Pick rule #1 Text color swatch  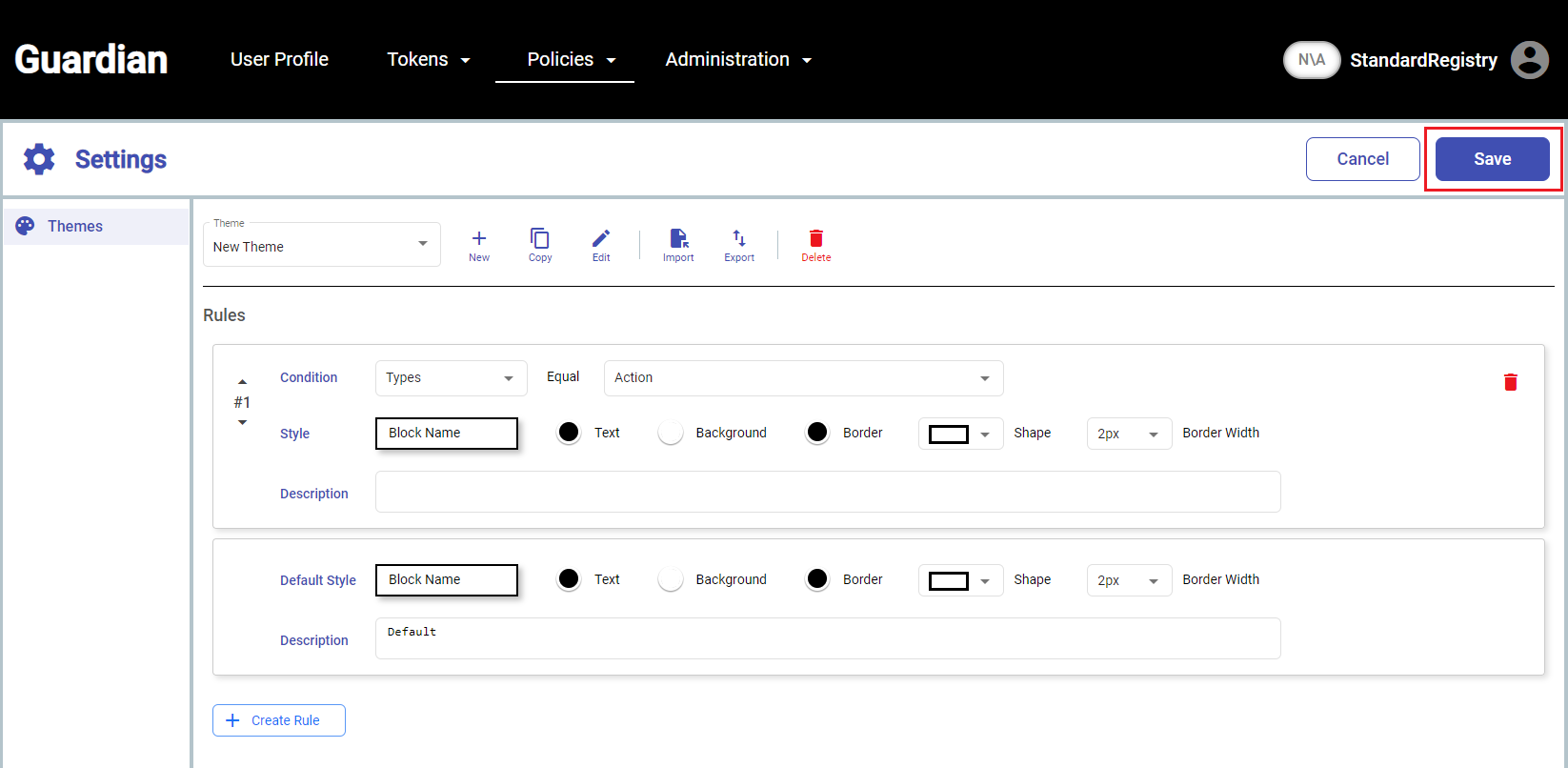pos(569,433)
